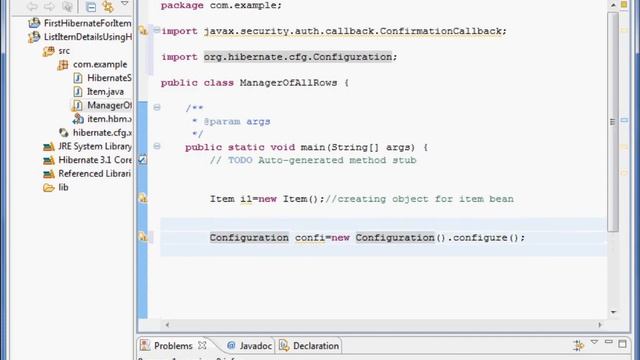Click the hibernate.cfg configuration file icon
The width and height of the screenshot is (640, 360).
[63, 133]
